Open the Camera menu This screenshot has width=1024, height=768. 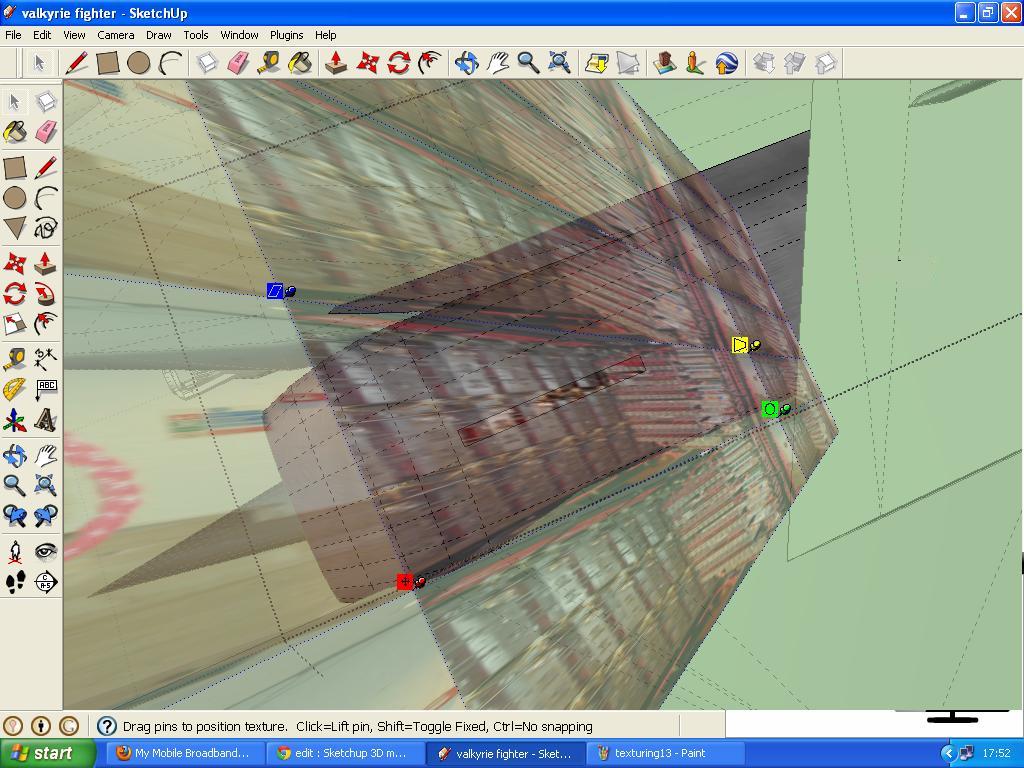(x=116, y=35)
